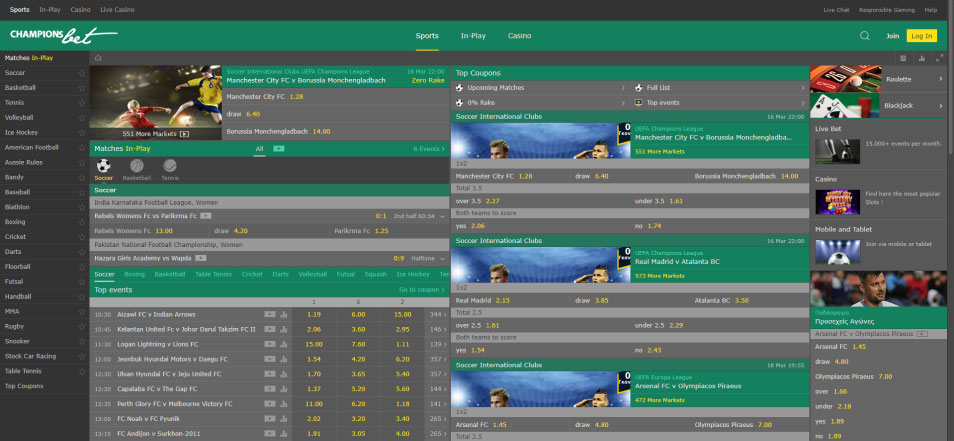Favorite Boxing with its star toggle
The height and width of the screenshot is (441, 954).
[82, 222]
